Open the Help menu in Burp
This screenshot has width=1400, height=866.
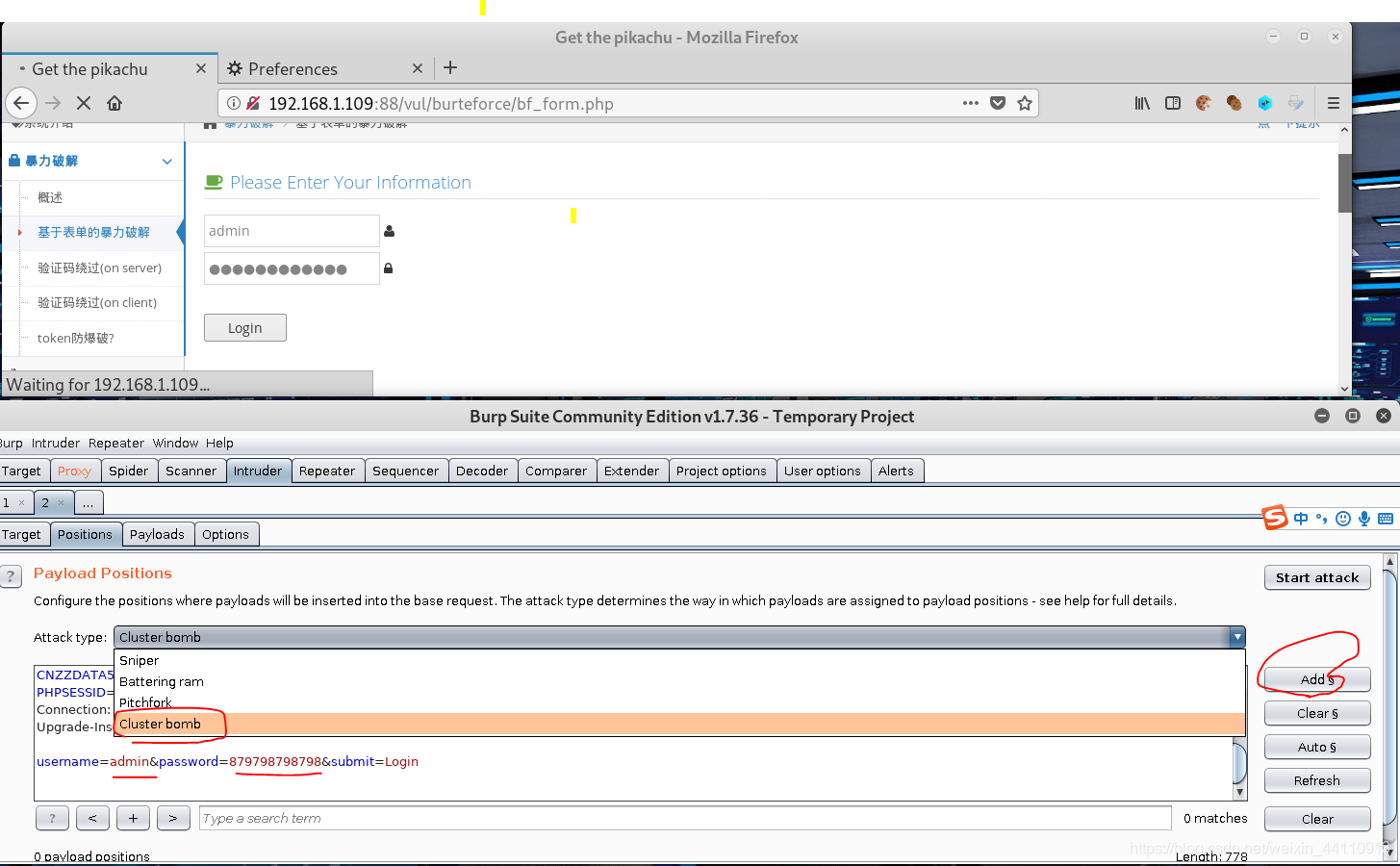[219, 443]
